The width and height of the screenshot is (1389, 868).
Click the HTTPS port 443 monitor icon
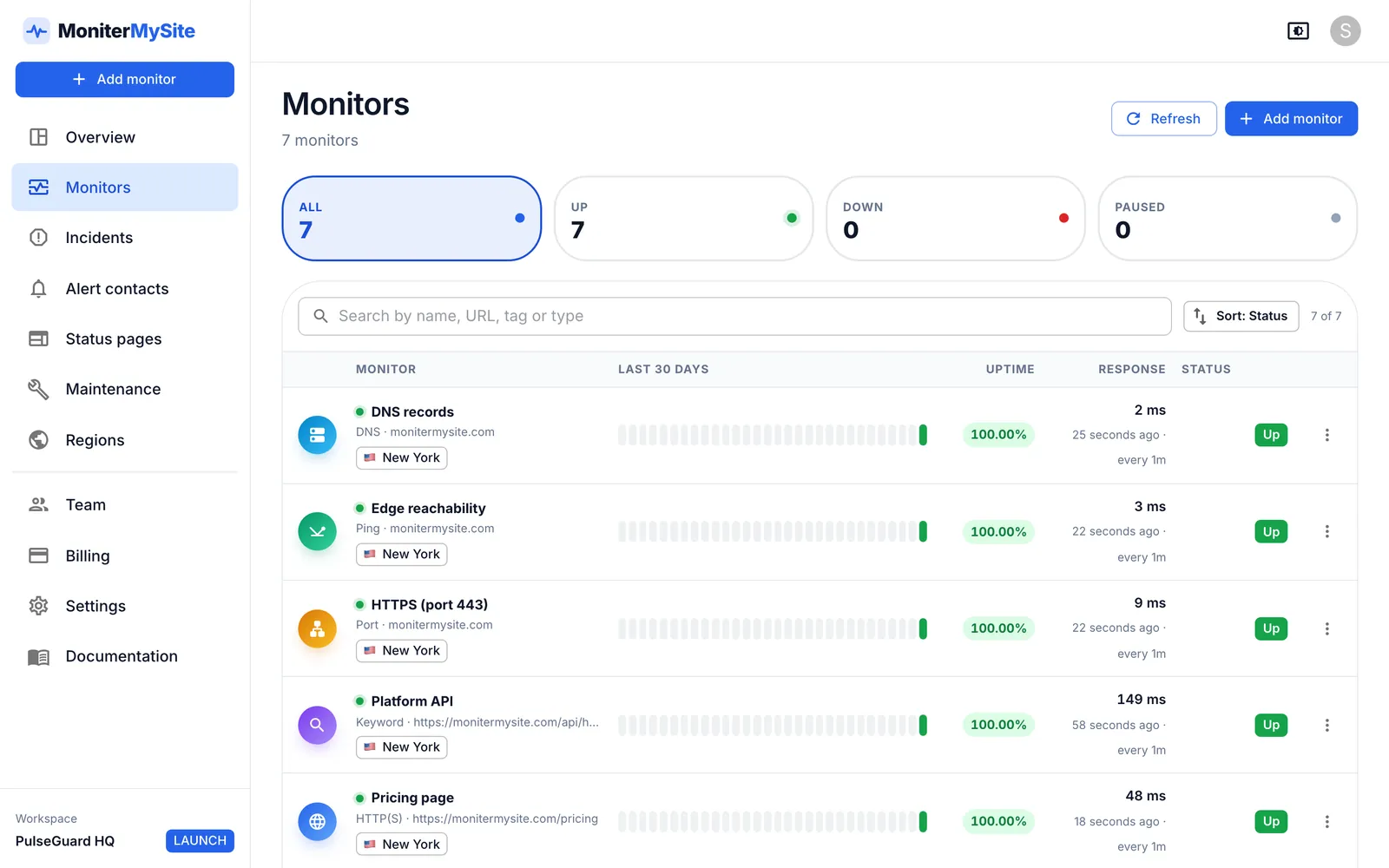point(317,628)
